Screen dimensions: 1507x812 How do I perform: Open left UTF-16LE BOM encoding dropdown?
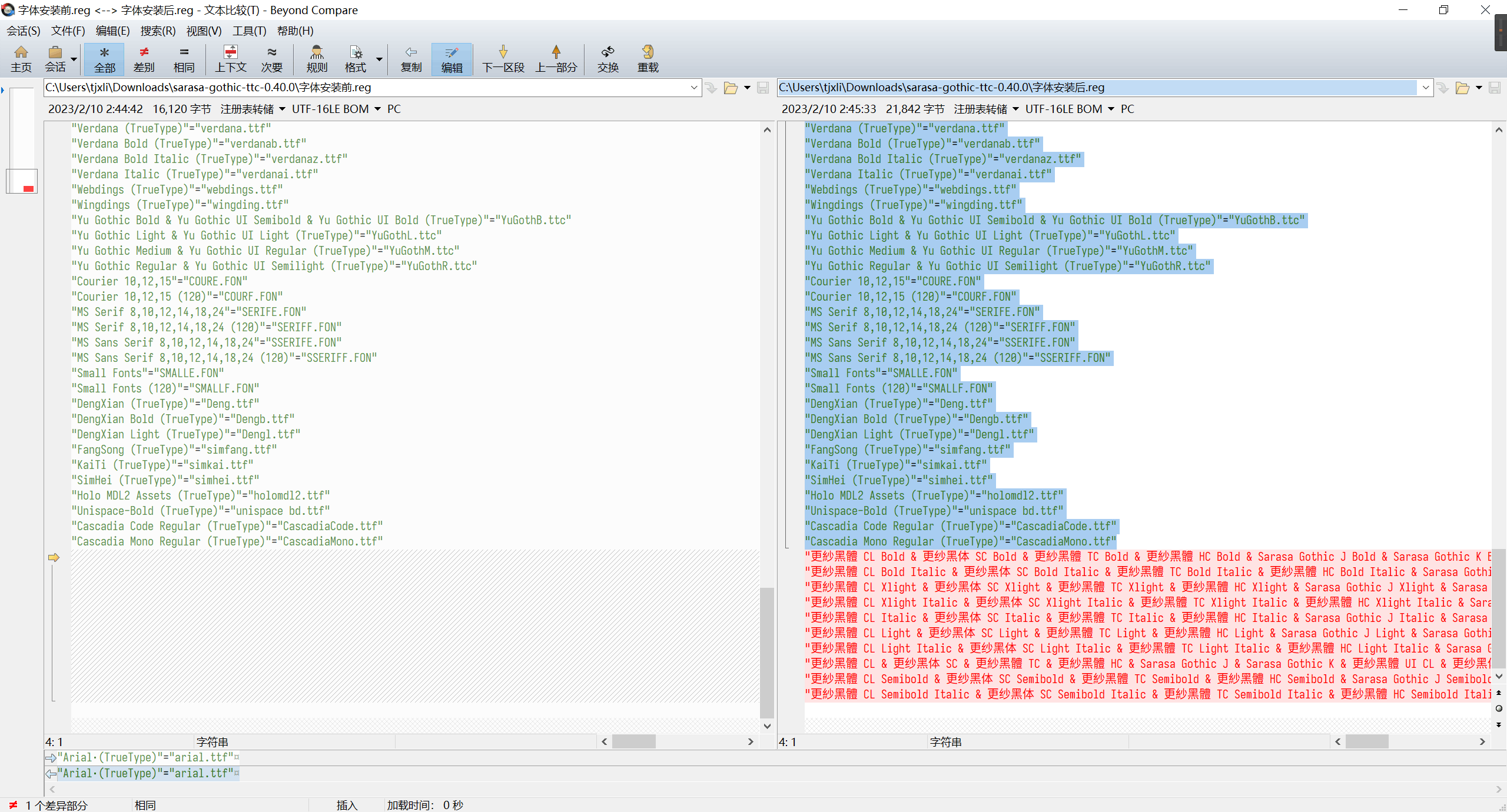[x=377, y=109]
